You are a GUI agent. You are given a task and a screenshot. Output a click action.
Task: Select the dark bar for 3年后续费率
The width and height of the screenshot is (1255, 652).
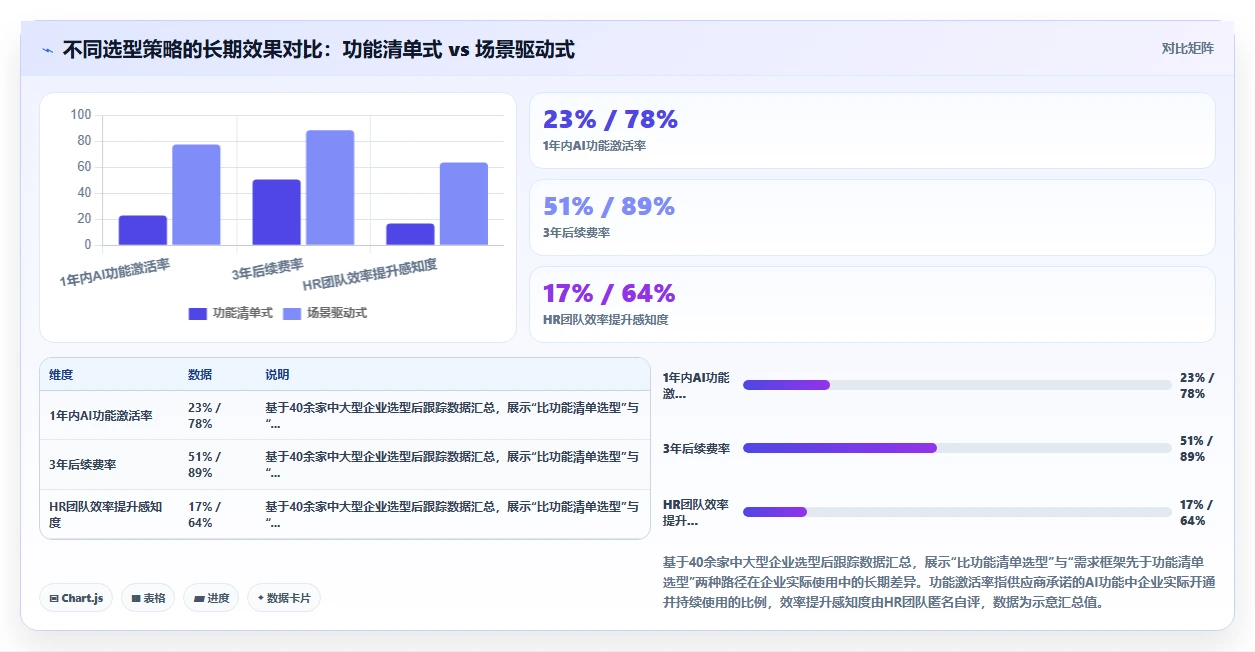(277, 212)
